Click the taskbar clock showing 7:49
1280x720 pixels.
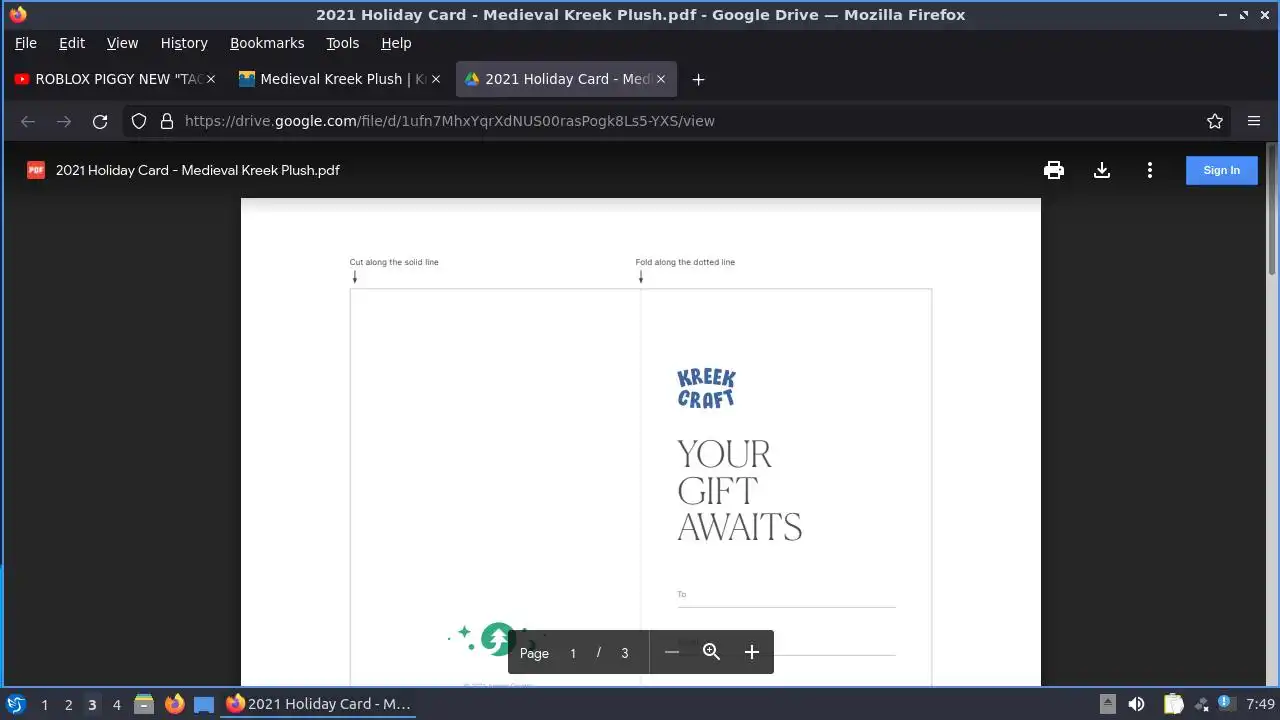click(x=1261, y=704)
